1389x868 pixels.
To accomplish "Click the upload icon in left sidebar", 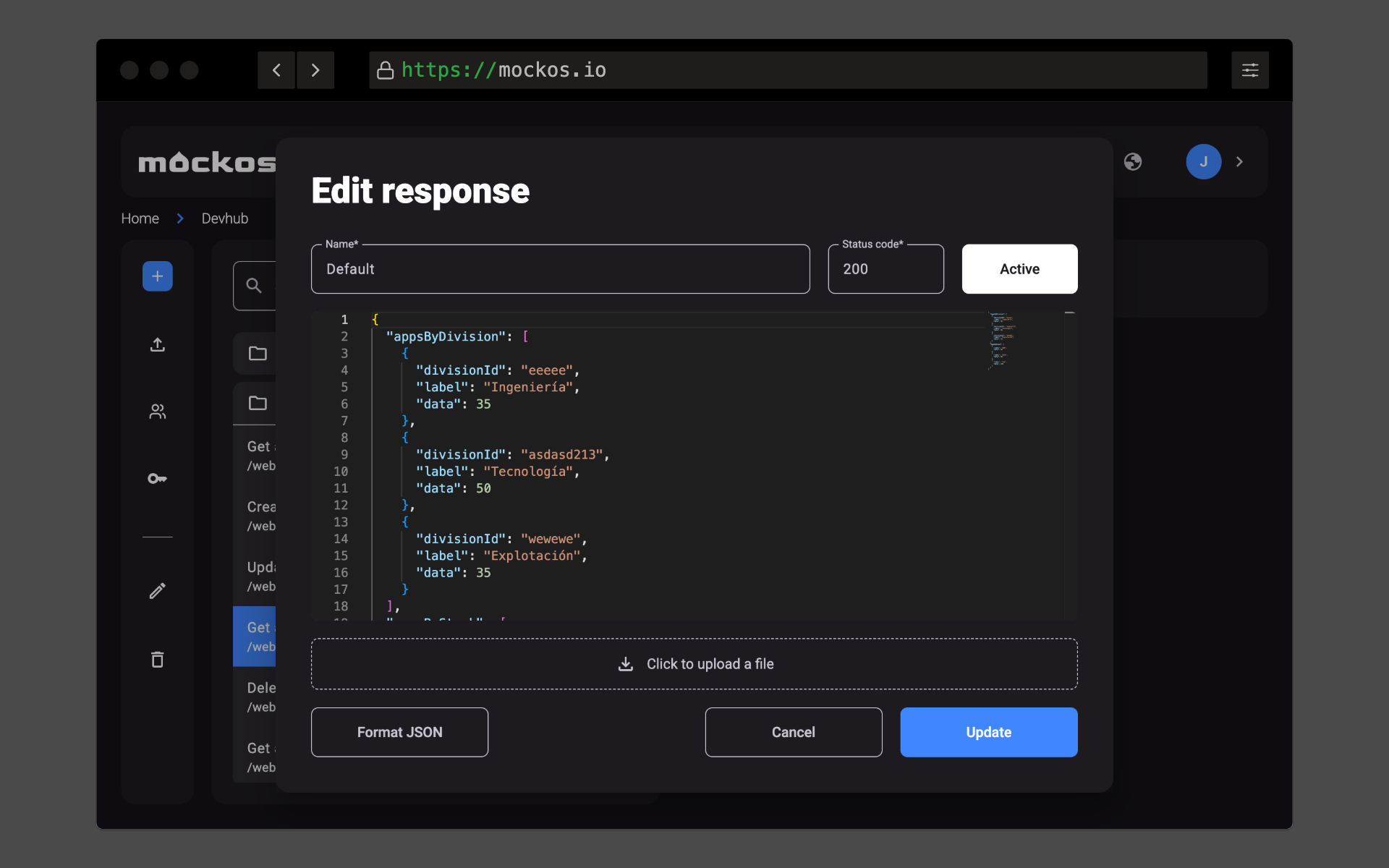I will coord(158,344).
